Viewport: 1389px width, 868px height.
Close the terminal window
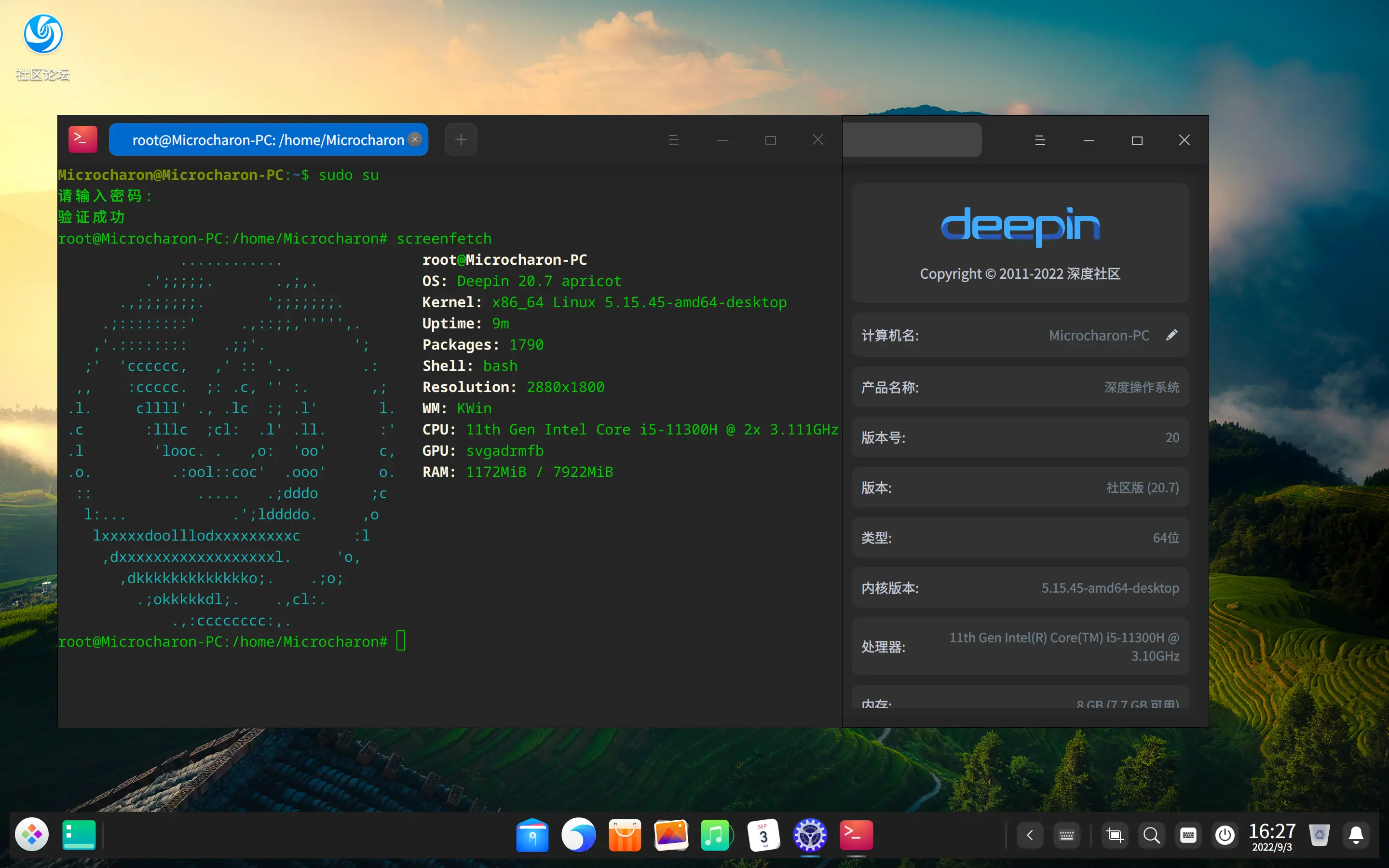click(818, 139)
